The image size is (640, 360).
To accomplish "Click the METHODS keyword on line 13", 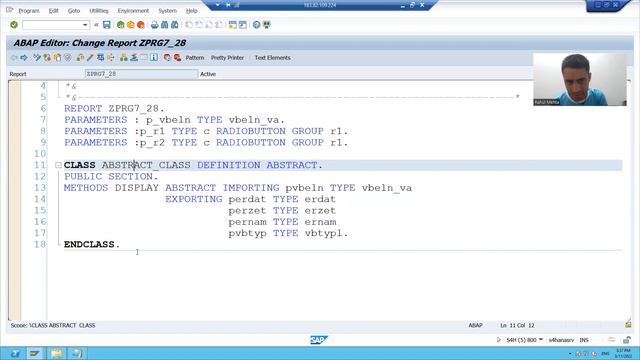I will pyautogui.click(x=86, y=188).
